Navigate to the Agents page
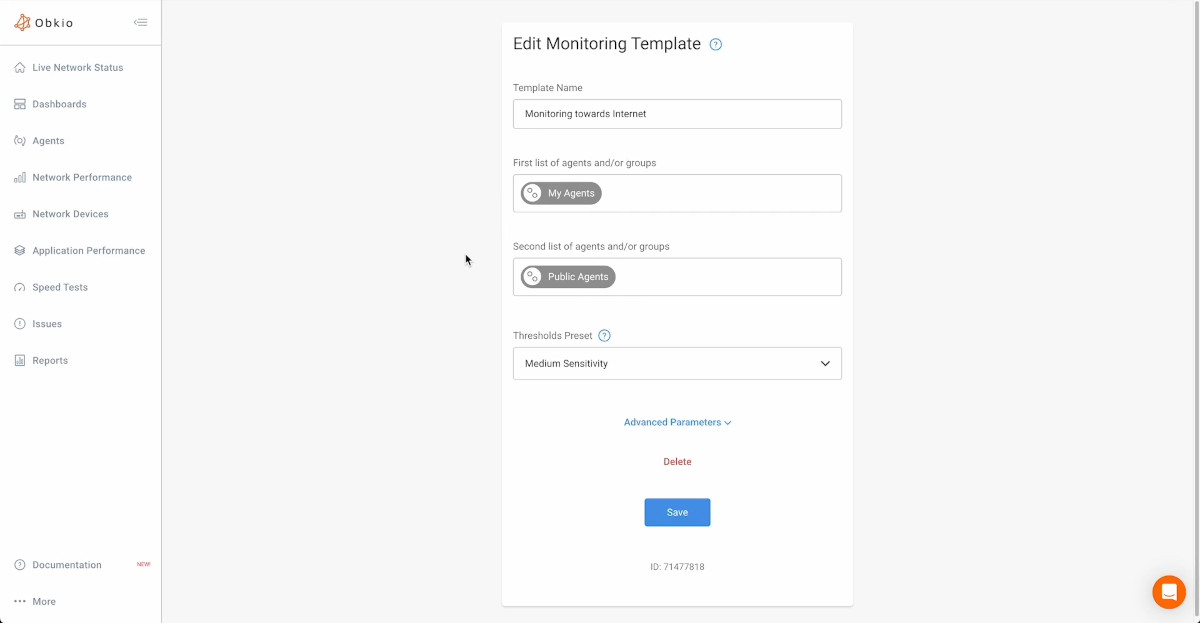Screen dimensions: 1200x623 (48, 140)
